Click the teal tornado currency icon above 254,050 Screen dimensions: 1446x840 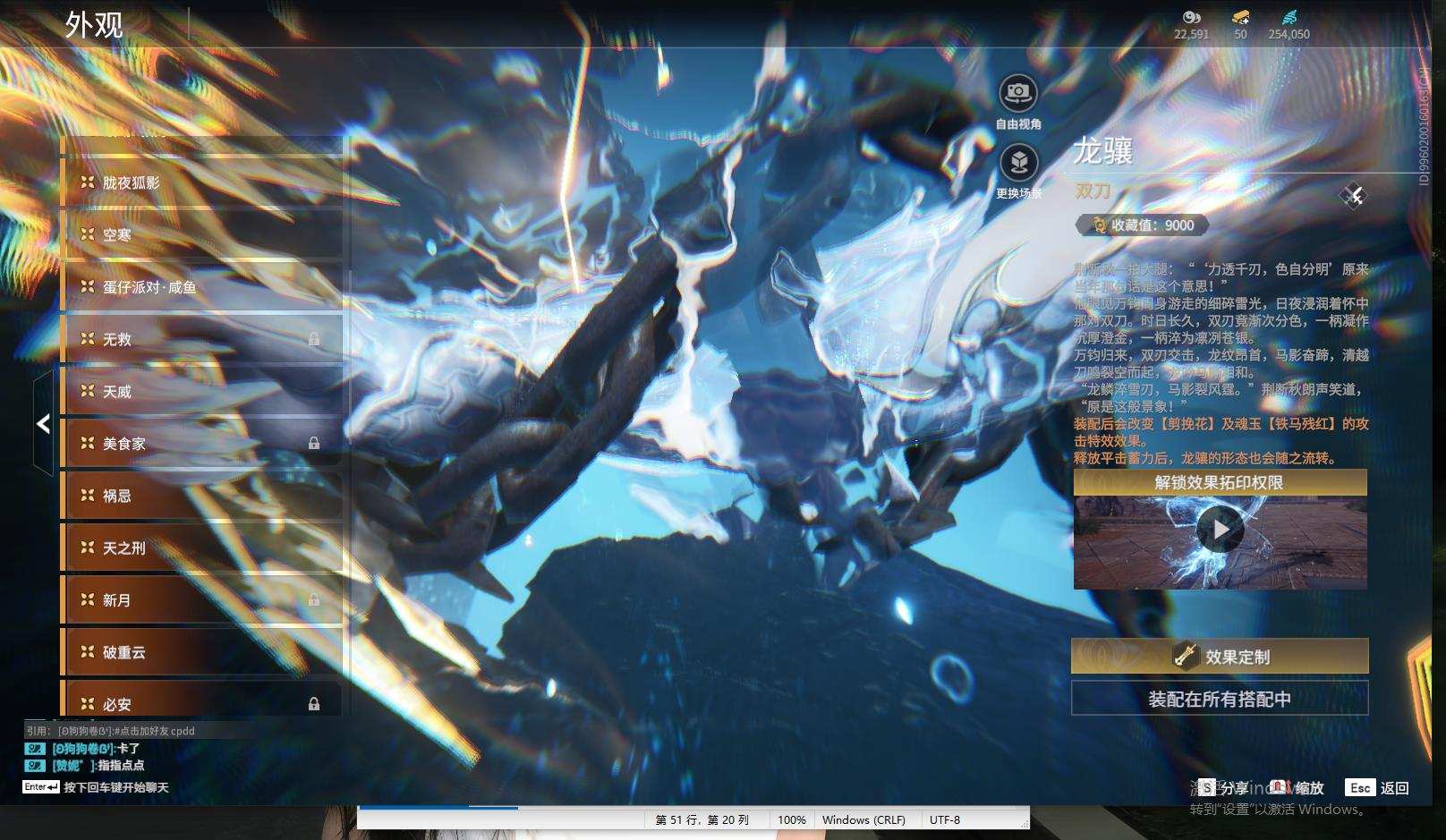(x=1289, y=17)
